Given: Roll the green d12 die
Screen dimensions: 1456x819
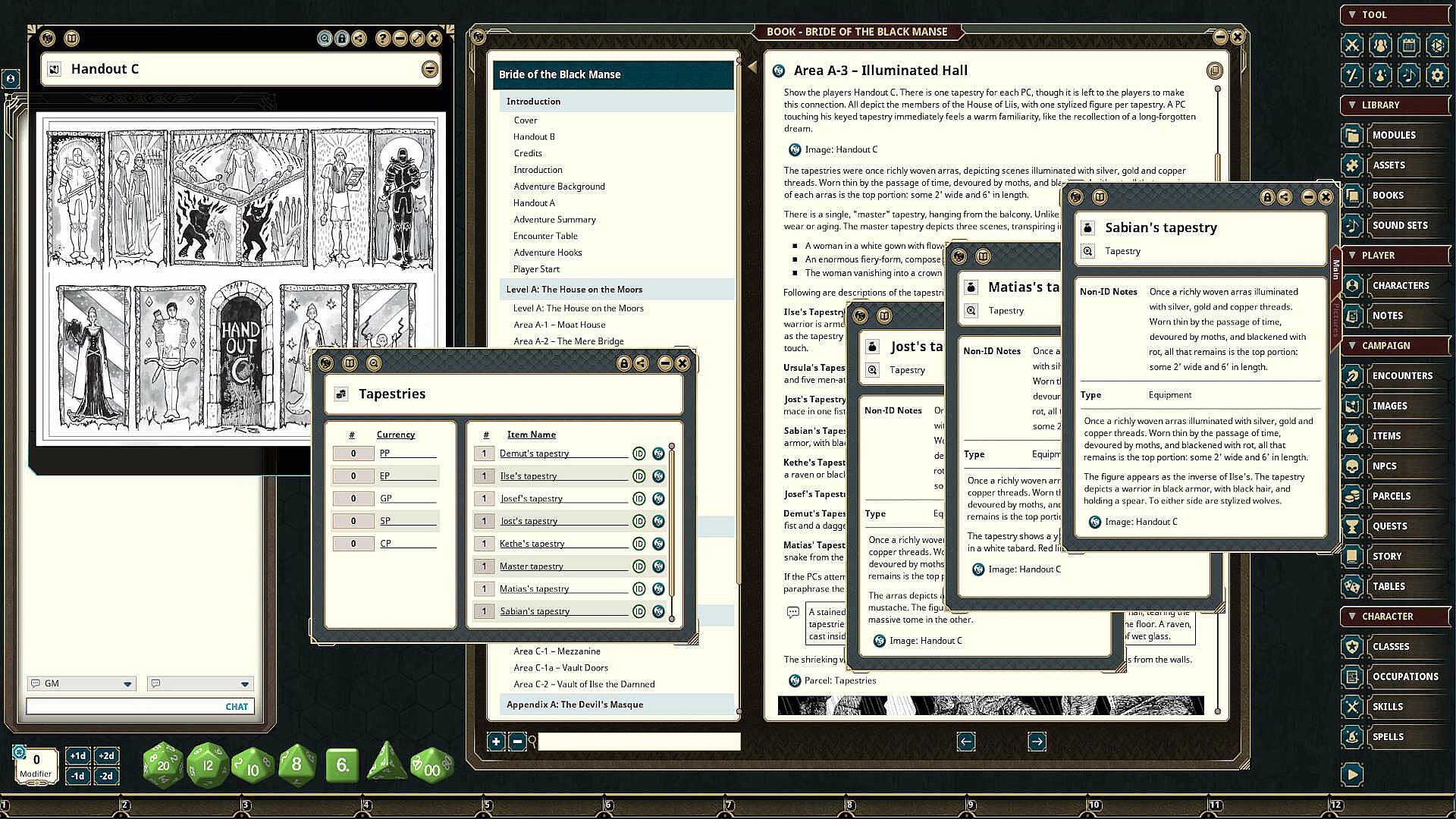Looking at the screenshot, I should click(208, 764).
